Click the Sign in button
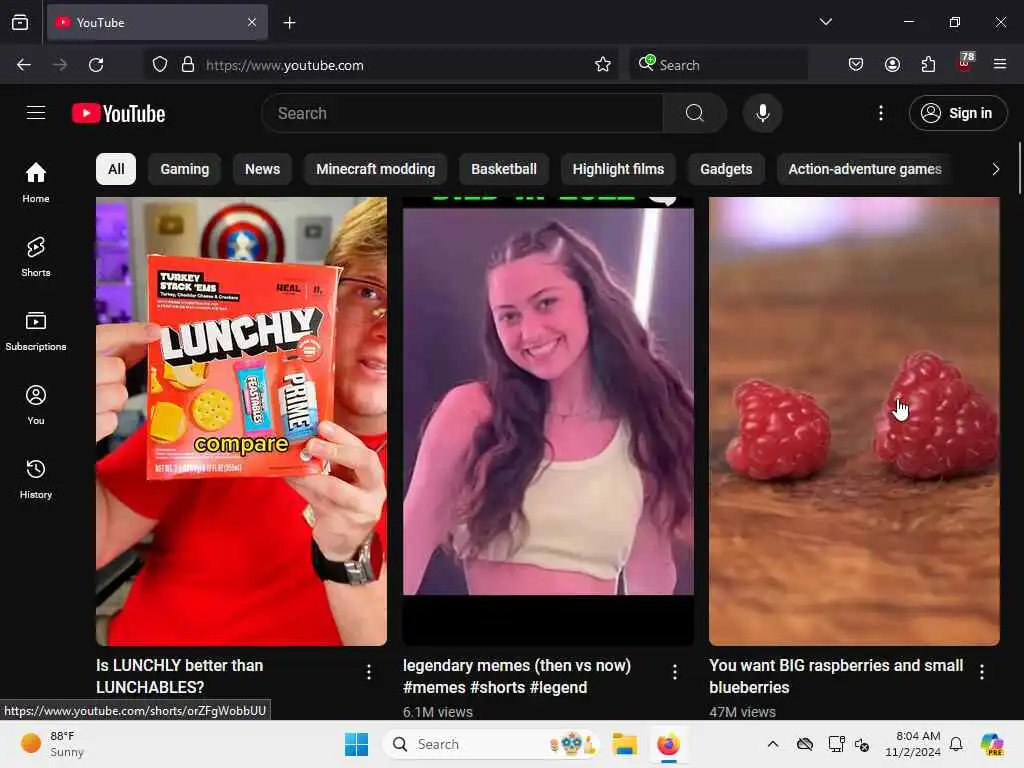 (x=958, y=113)
